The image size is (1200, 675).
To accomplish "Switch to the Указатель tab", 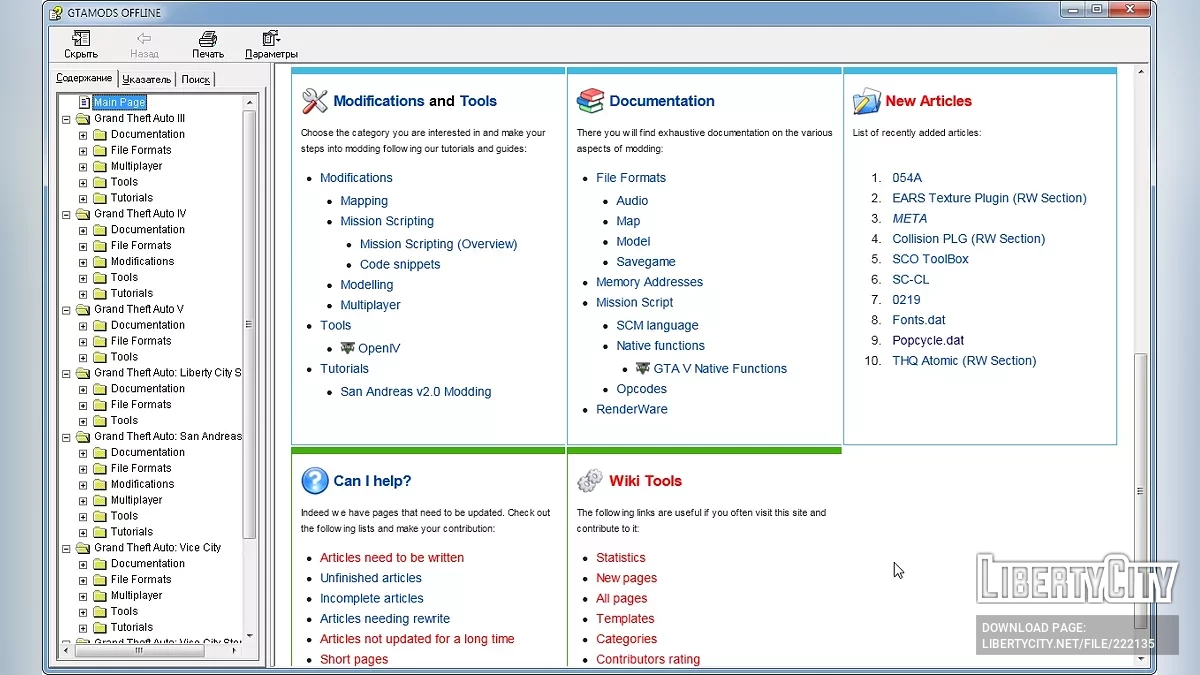I will point(147,79).
